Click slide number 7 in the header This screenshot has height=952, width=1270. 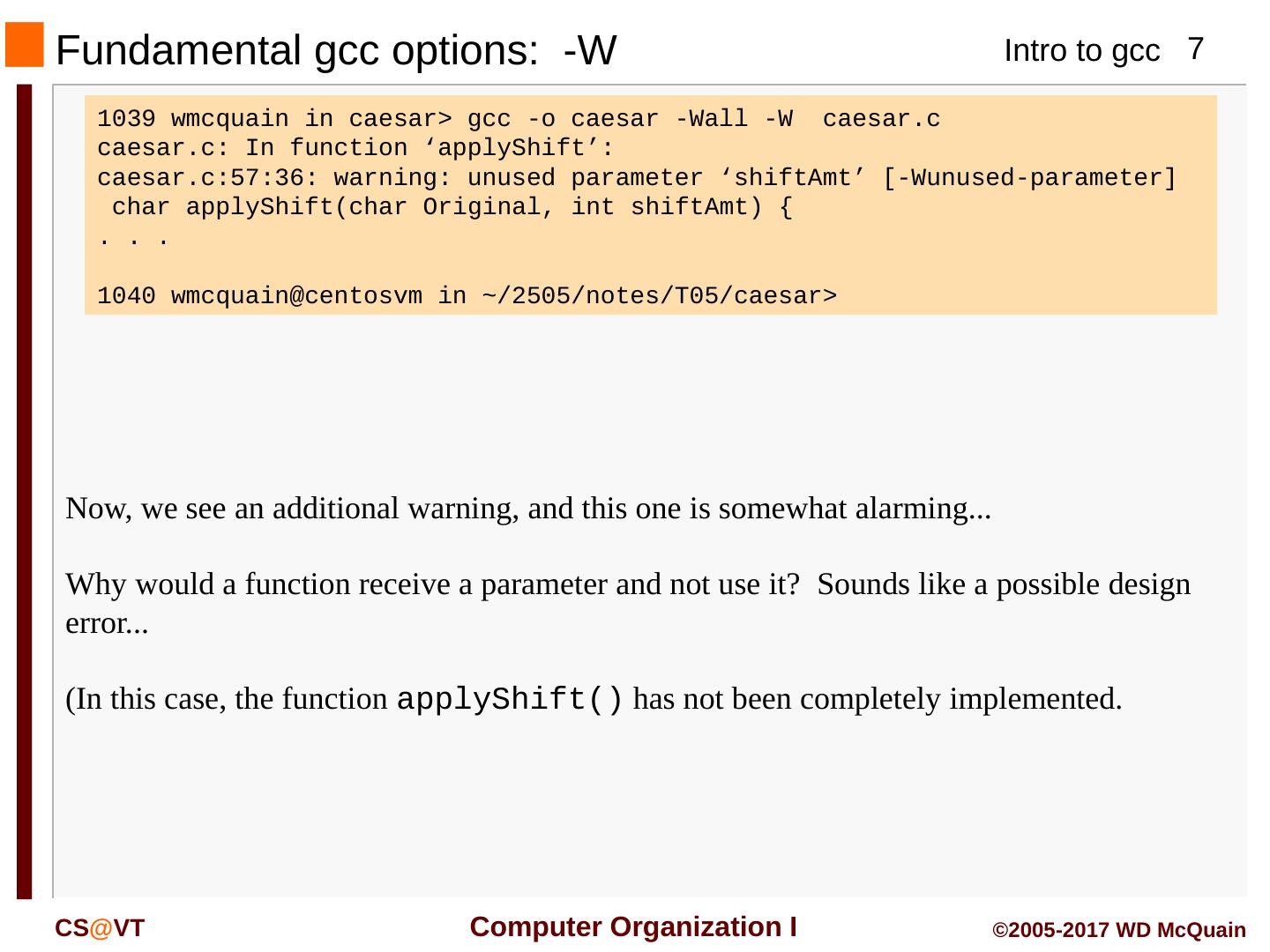1195,48
